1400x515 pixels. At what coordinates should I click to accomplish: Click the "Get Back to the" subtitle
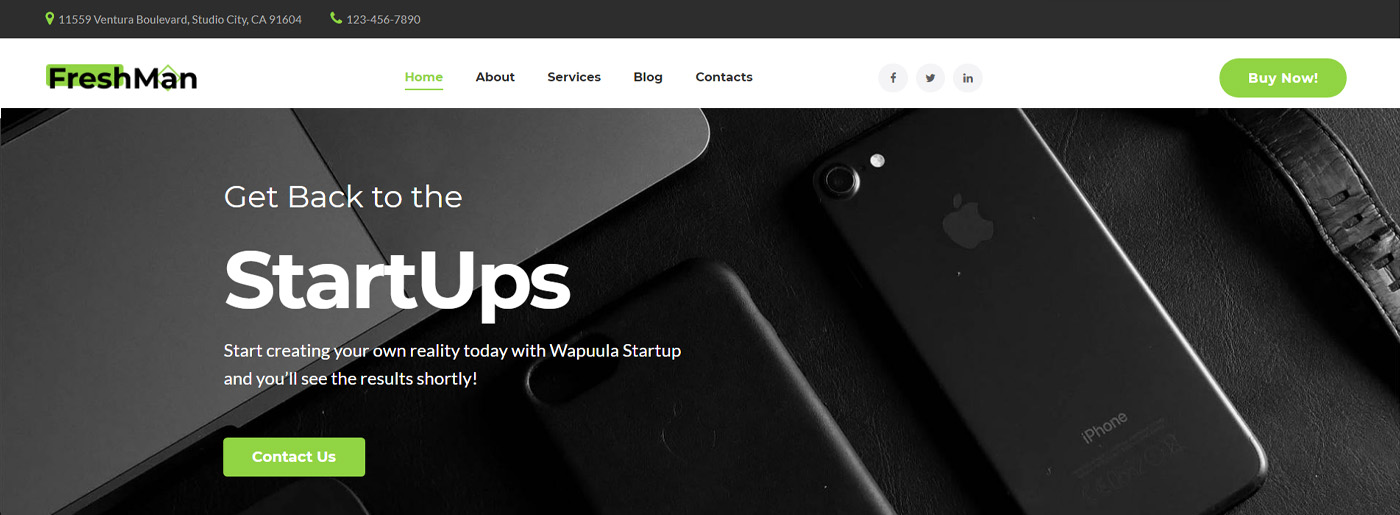pyautogui.click(x=343, y=196)
